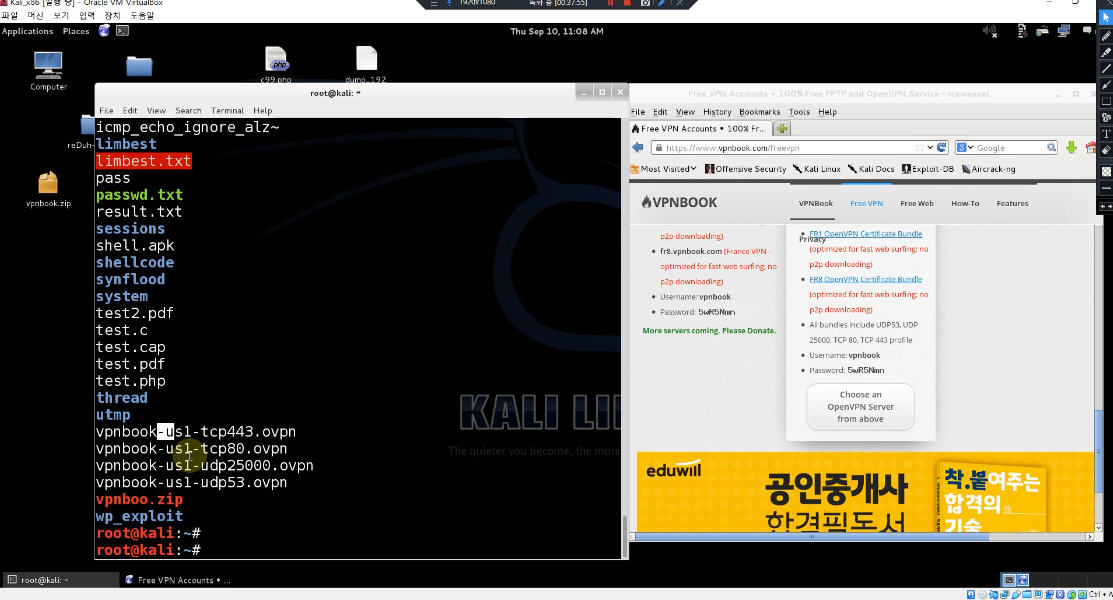
Task: Reload the vpnbook page in Iceweasel
Action: point(942,147)
